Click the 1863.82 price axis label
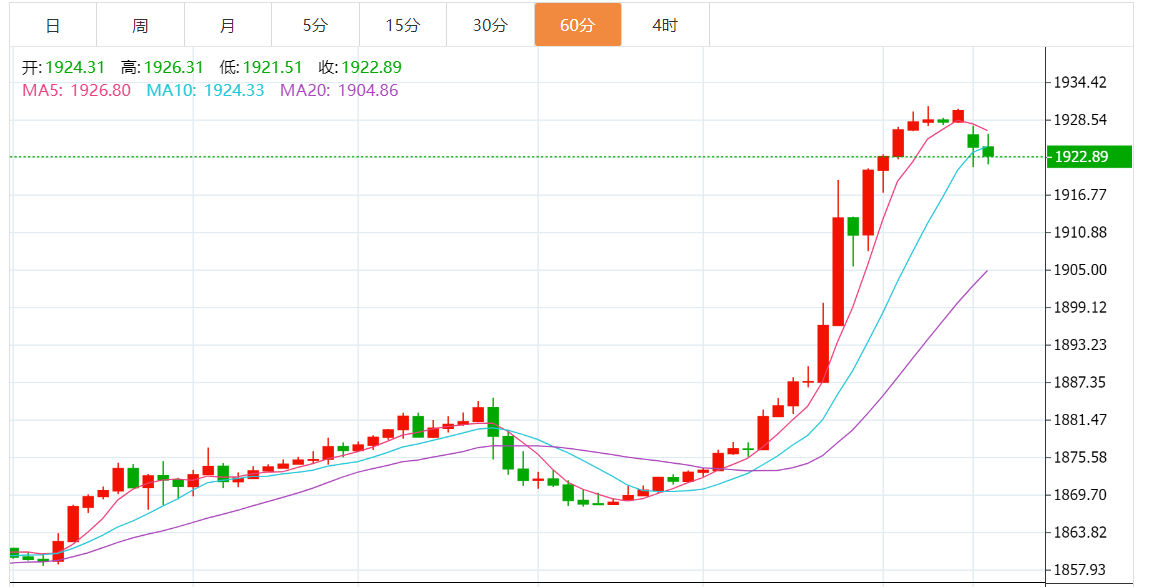Screen dimensions: 1149x587 pos(1080,532)
